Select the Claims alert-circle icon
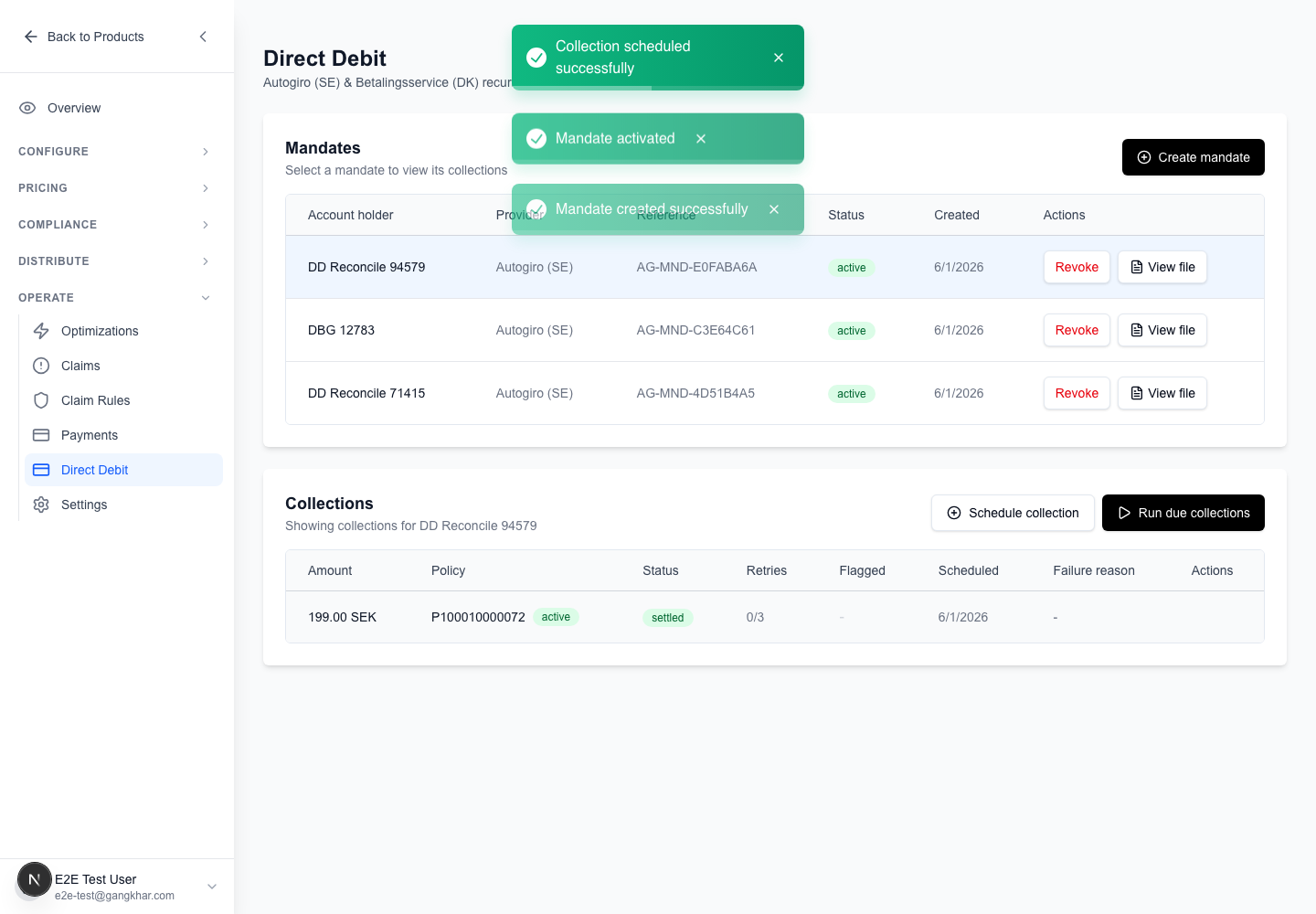 click(x=41, y=366)
